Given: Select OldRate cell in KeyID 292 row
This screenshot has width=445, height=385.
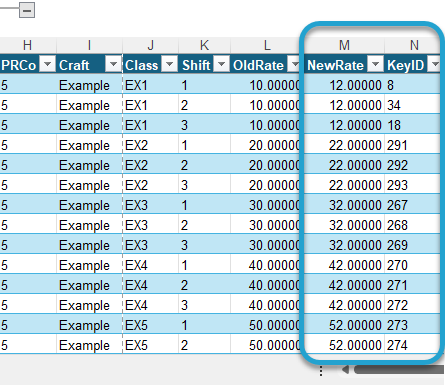Looking at the screenshot, I should pyautogui.click(x=267, y=164).
